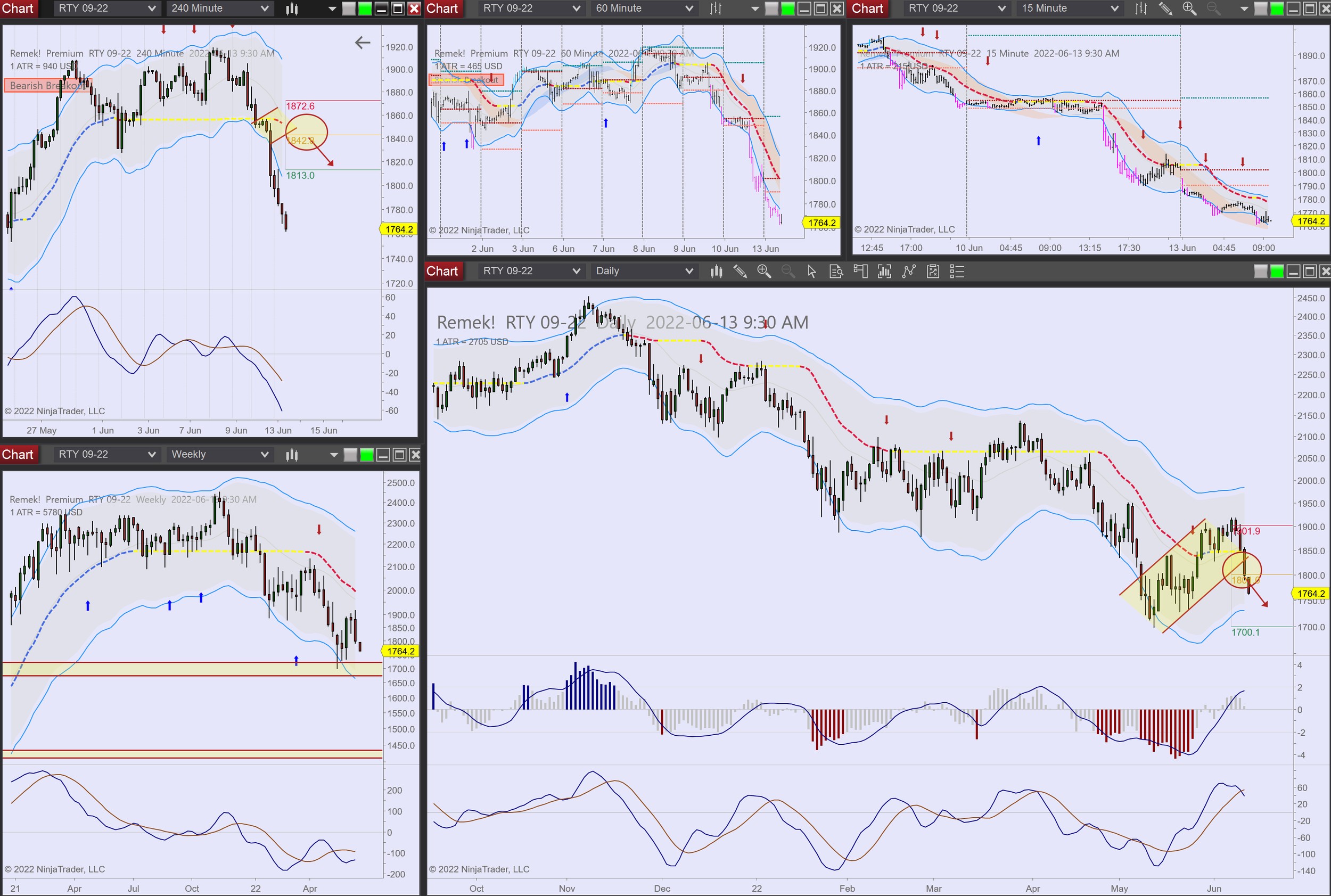Click the 1764.2 price marker on Daily chart
Image resolution: width=1331 pixels, height=896 pixels.
tap(1310, 594)
